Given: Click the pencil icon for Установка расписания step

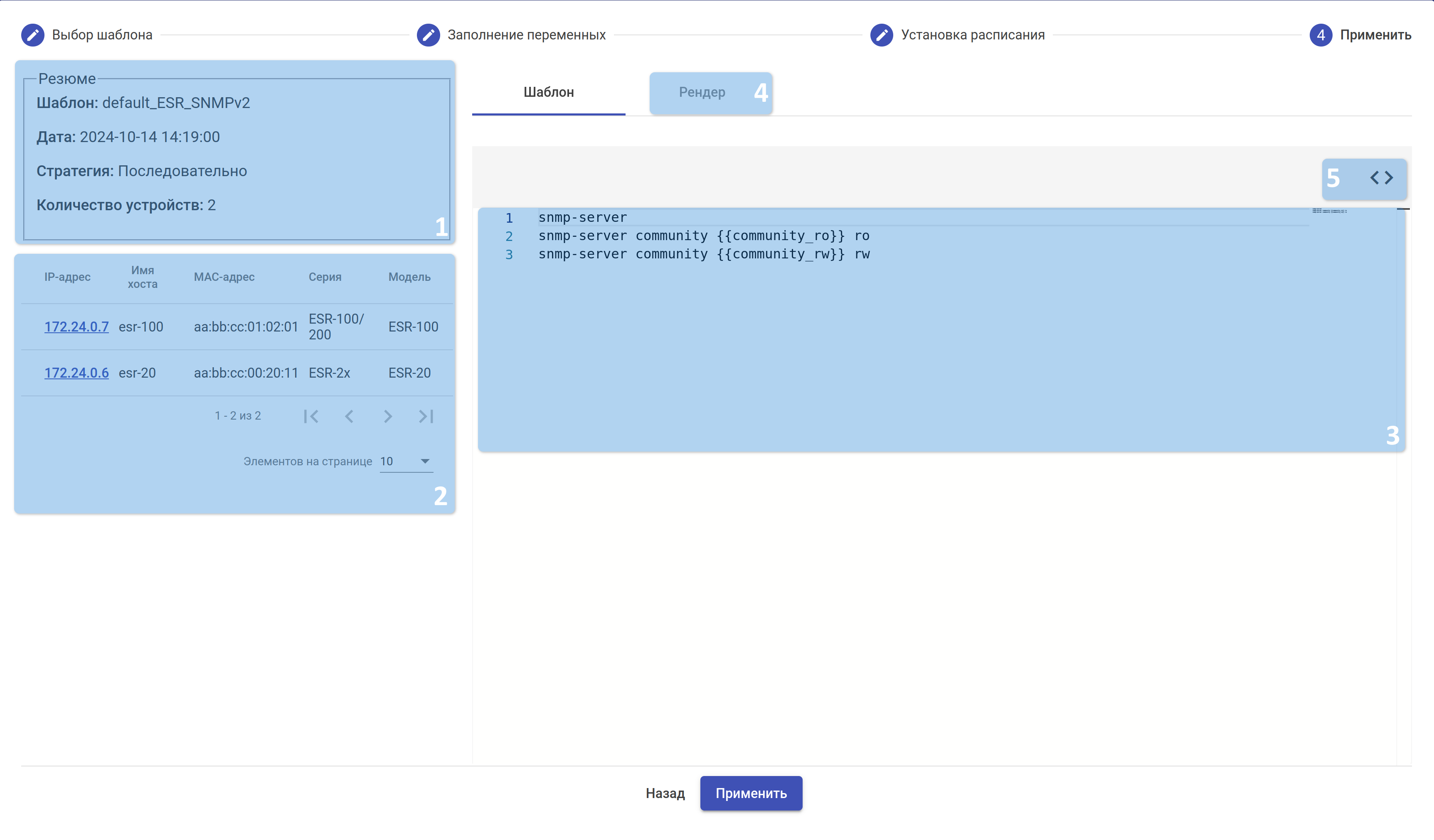Looking at the screenshot, I should click(882, 35).
